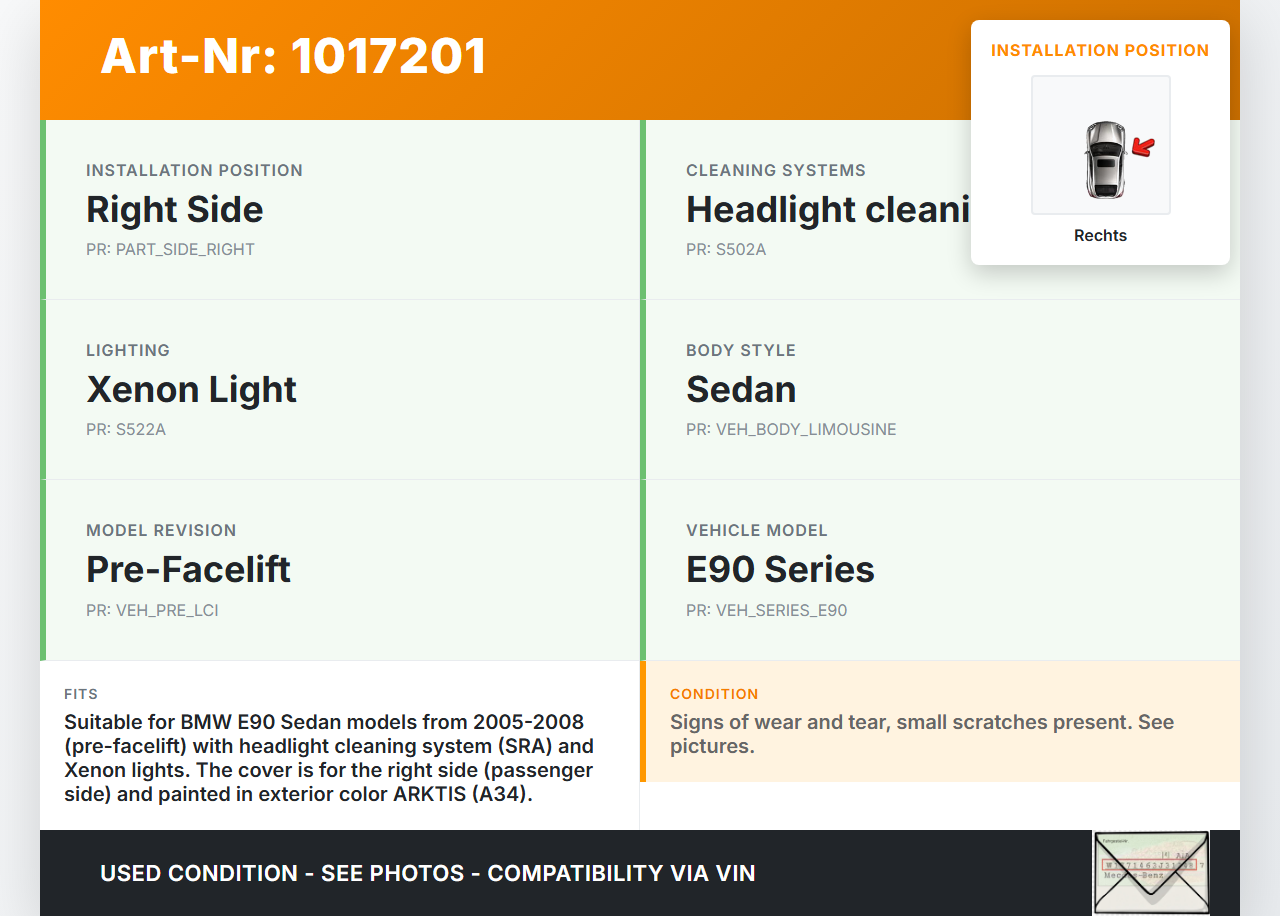Click the 'PR: PART_SIDE_RIGHT' code
Viewport: 1280px width, 916px height.
pos(170,250)
